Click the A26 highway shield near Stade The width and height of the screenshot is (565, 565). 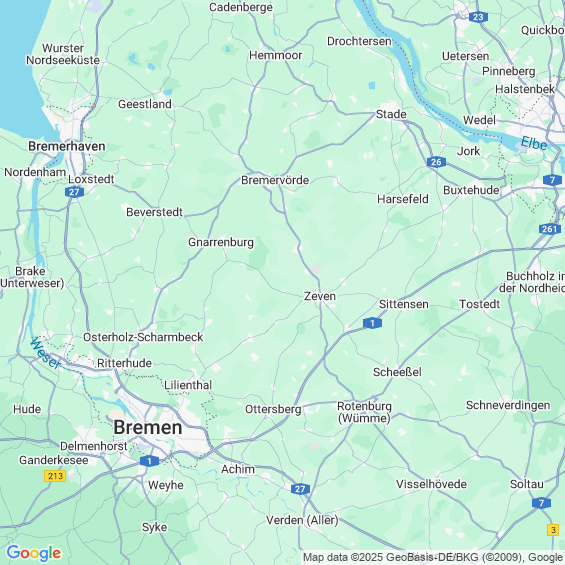(x=436, y=162)
